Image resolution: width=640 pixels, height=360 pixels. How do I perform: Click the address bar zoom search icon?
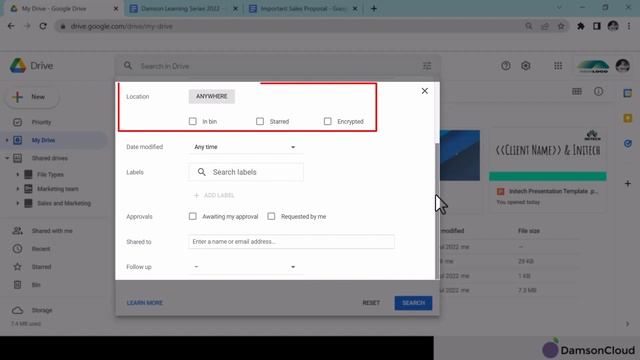pos(529,26)
